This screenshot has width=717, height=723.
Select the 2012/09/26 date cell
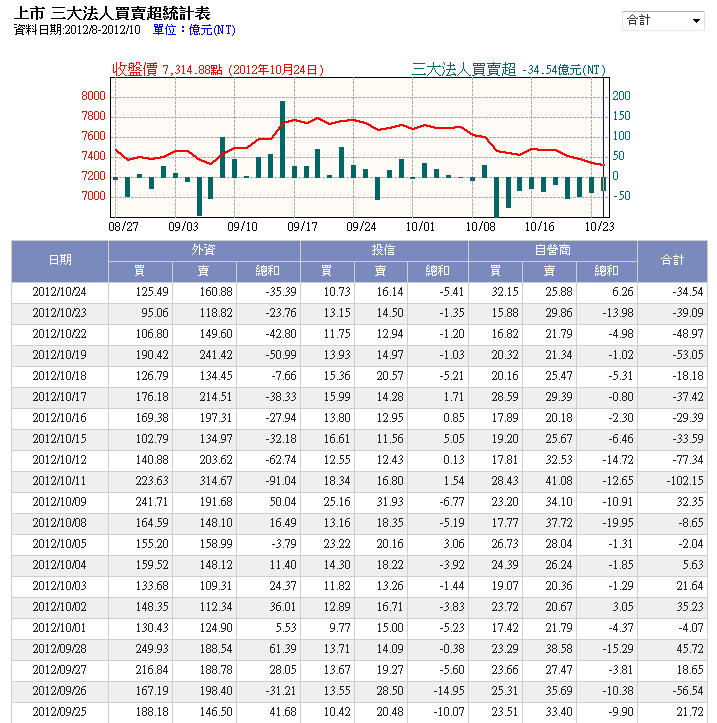pyautogui.click(x=60, y=691)
